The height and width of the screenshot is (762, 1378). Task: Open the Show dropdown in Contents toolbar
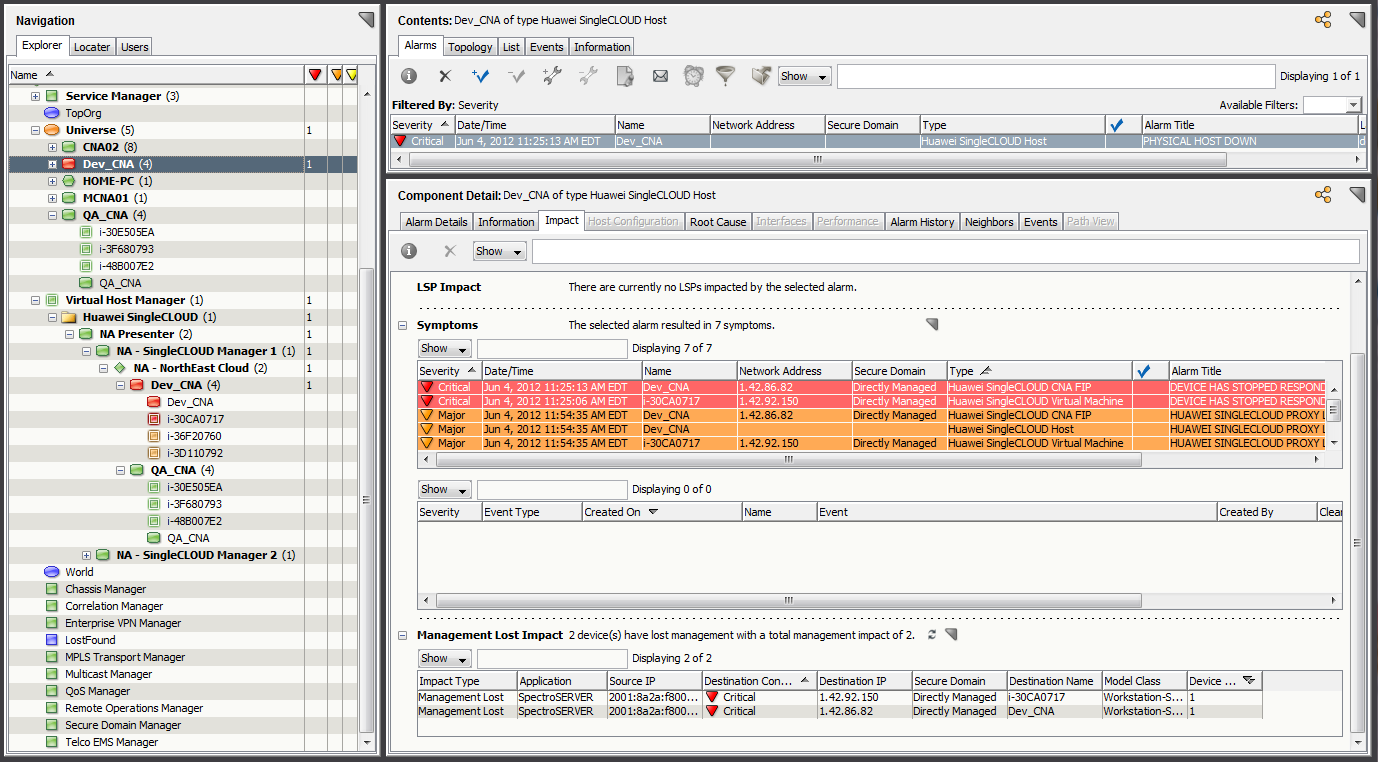805,76
